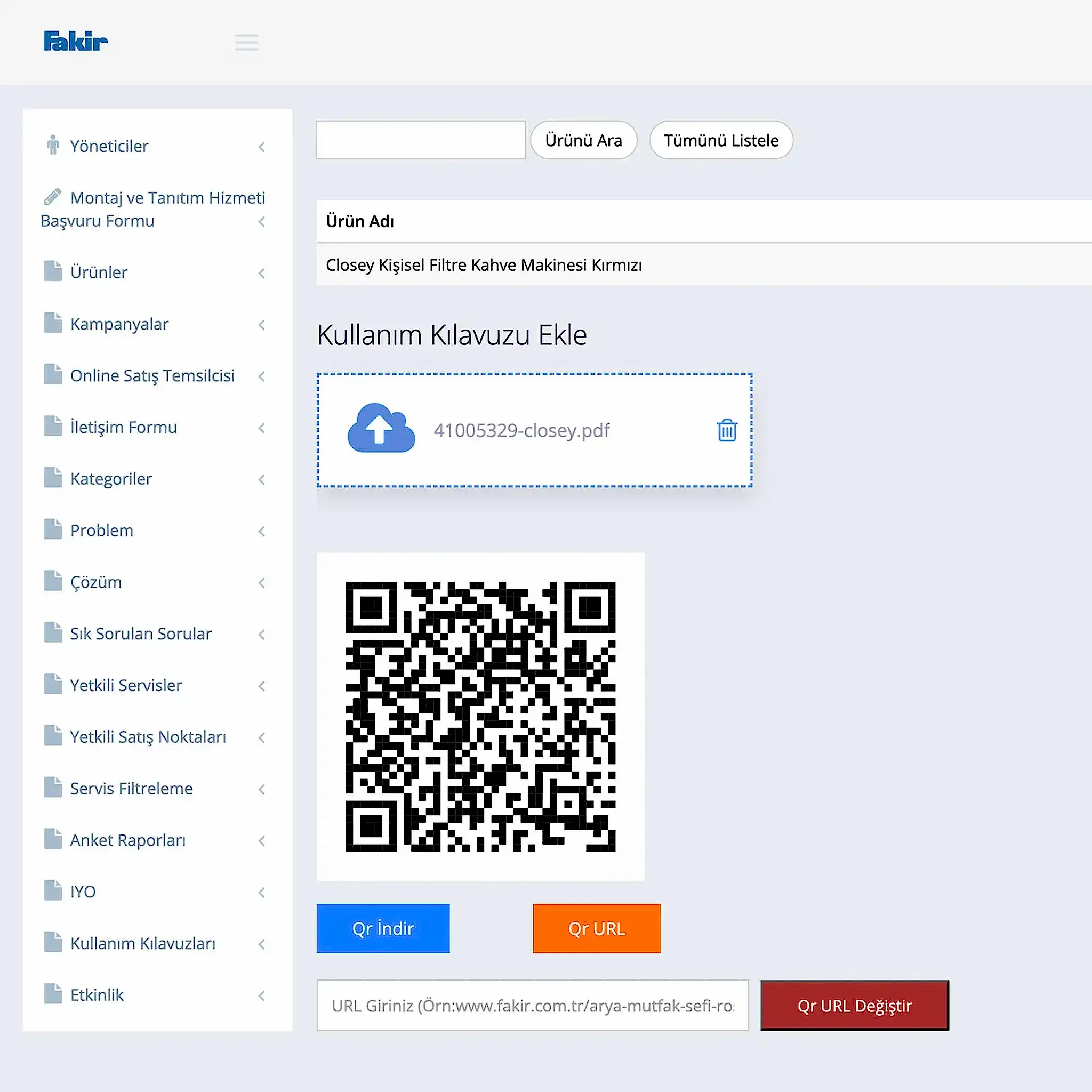Open the Kullanım Kılavuzları menu item
This screenshot has width=1092, height=1092.
click(142, 943)
